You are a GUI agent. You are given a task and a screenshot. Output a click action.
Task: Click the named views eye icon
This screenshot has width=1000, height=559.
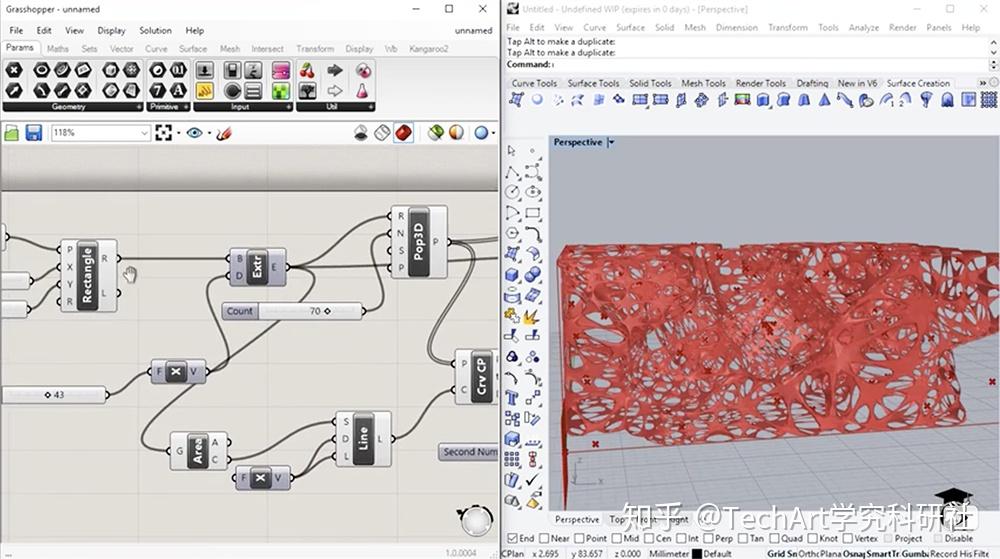coord(195,133)
